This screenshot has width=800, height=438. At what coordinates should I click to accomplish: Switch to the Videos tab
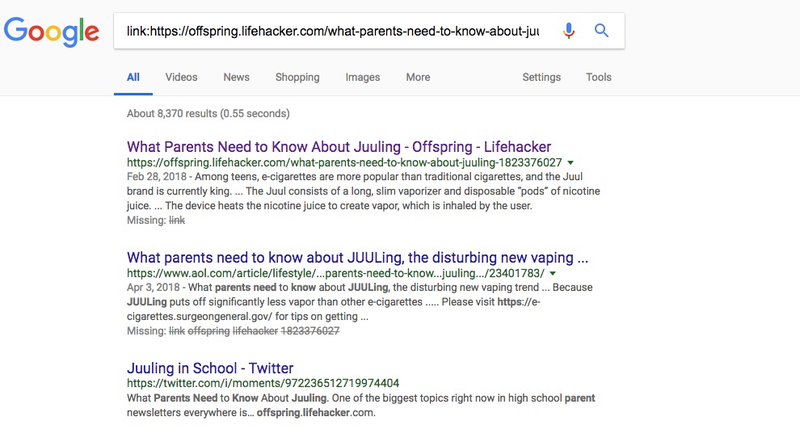point(181,77)
